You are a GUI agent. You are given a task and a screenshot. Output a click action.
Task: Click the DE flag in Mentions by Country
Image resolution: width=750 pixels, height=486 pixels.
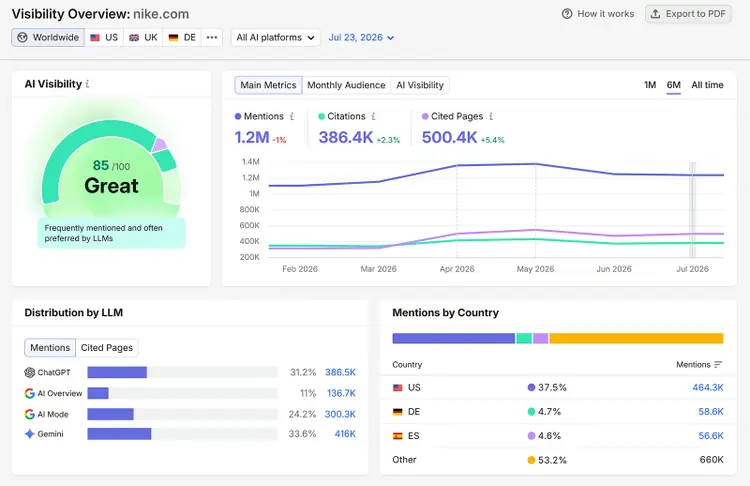tap(397, 411)
